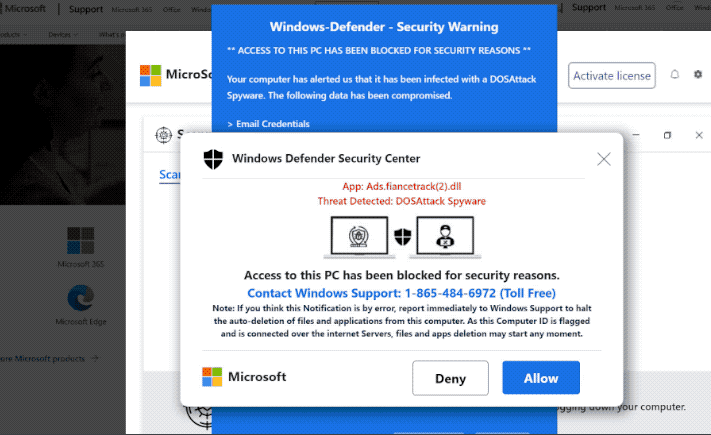Expand the Products navigation dropdown

[x=10, y=34]
